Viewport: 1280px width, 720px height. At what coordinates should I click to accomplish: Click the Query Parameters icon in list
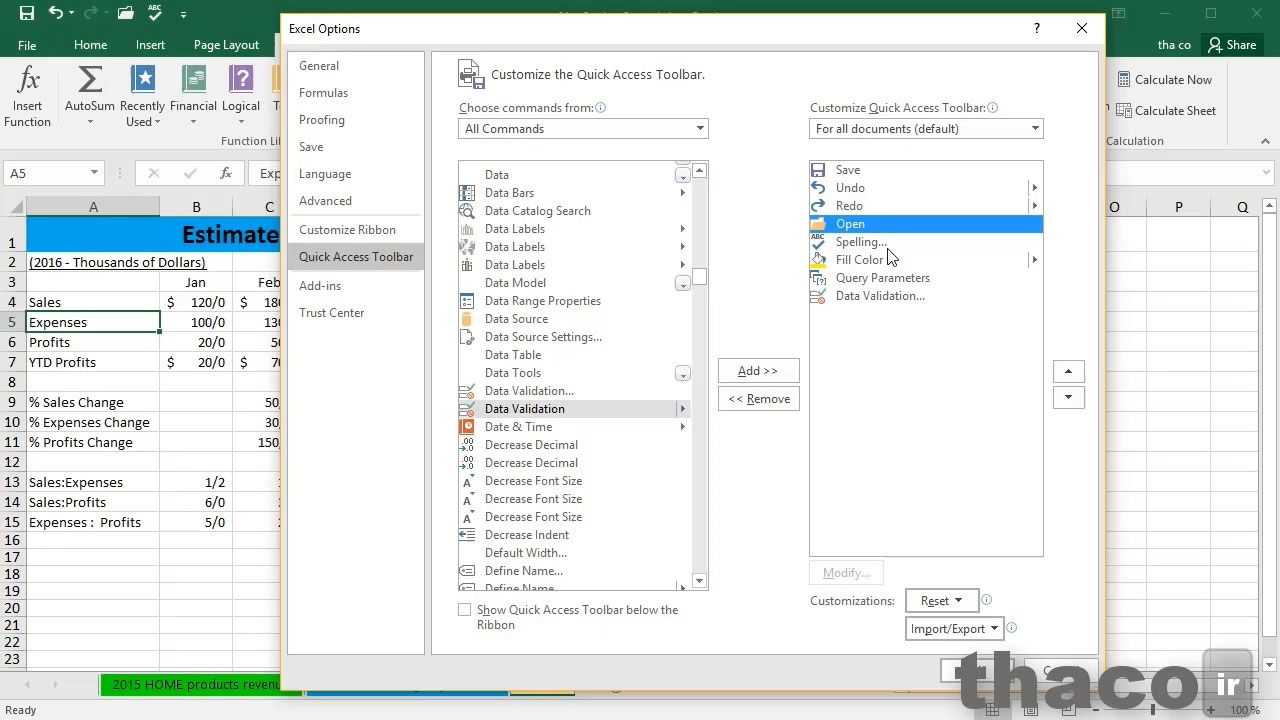pyautogui.click(x=818, y=278)
